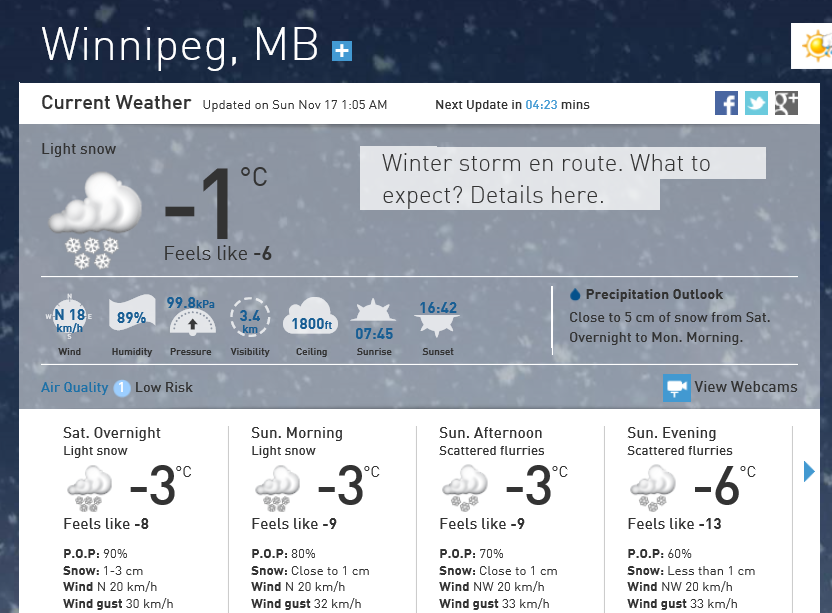Click the humidity icon showing 89%
Screen dimensions: 832x613
click(x=131, y=316)
